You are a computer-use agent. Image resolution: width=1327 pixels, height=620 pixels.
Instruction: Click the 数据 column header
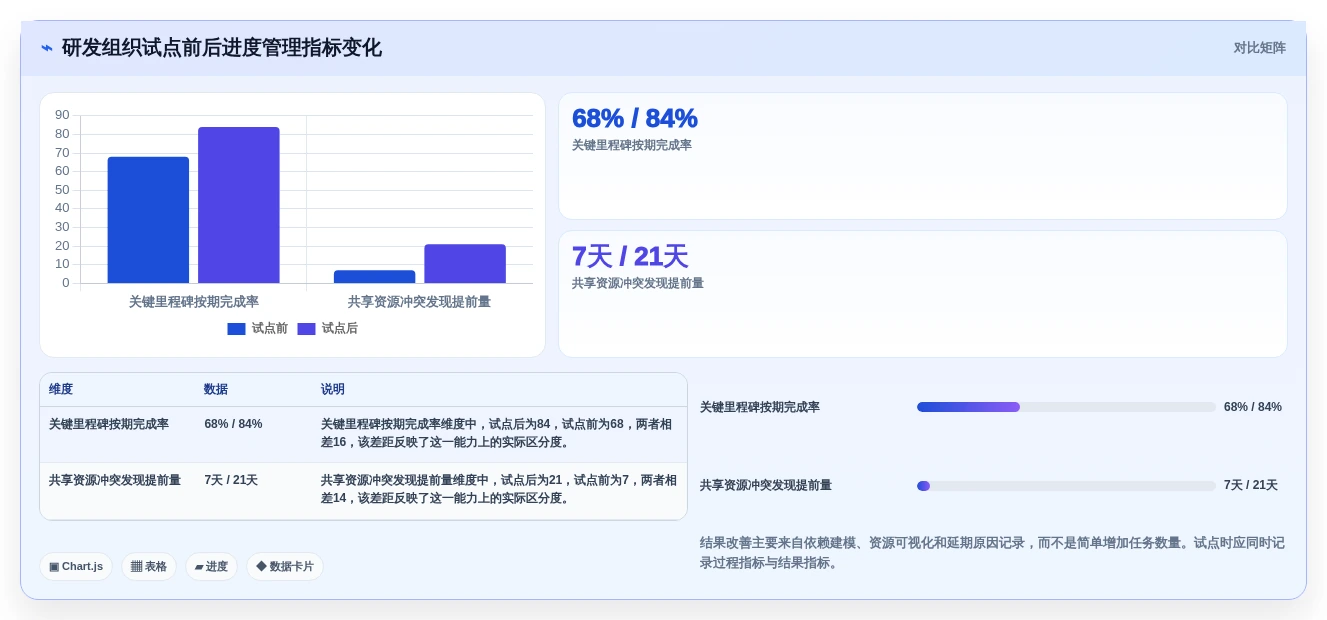[216, 389]
